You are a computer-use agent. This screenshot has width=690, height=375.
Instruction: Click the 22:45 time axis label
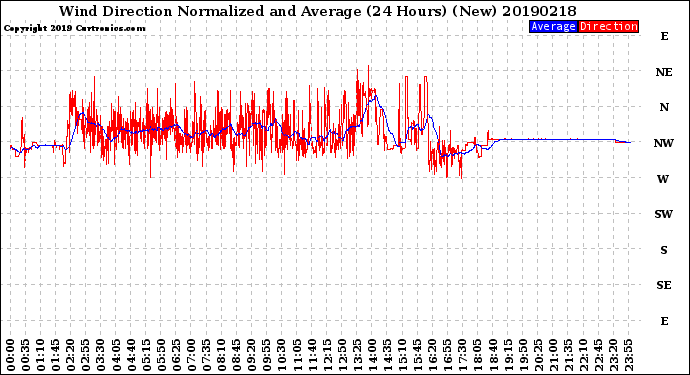tap(598, 355)
